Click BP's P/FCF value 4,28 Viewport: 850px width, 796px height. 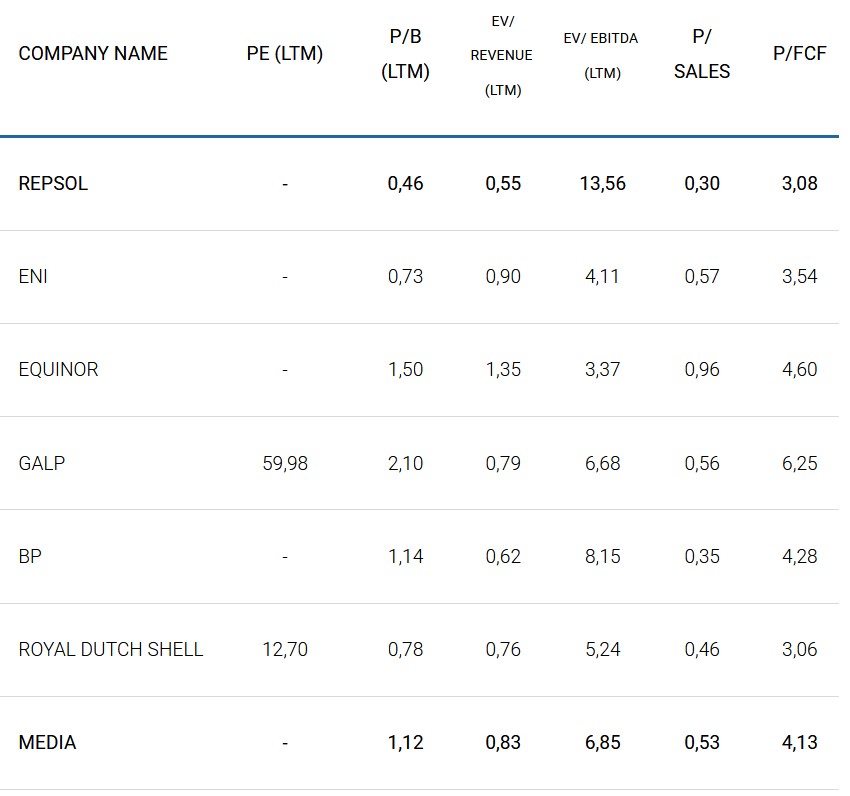[x=800, y=556]
